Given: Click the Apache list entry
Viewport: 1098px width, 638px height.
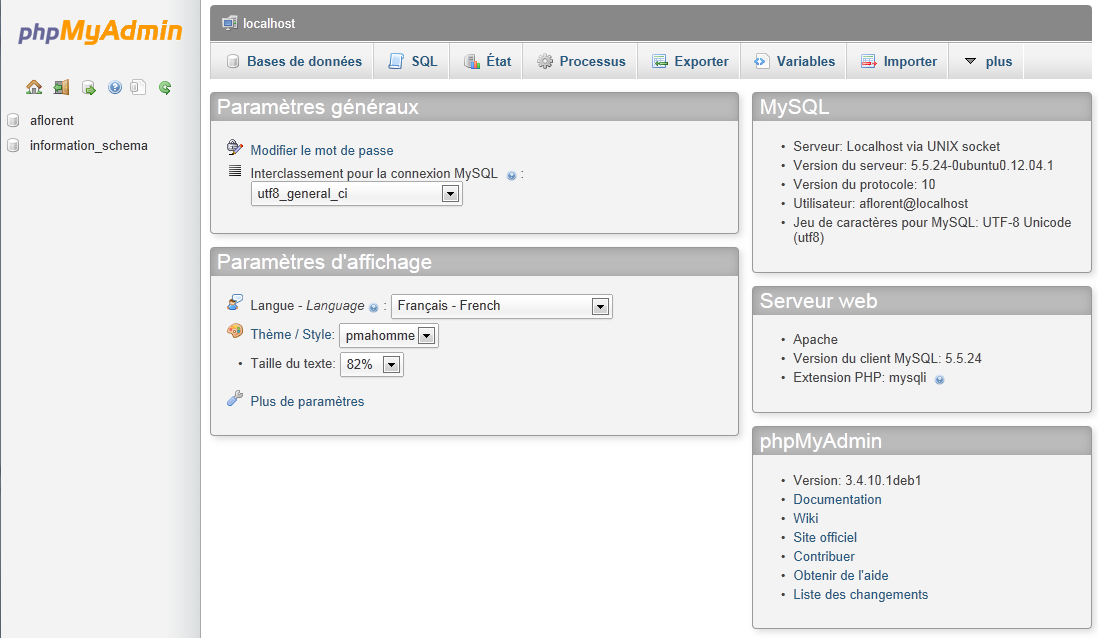Looking at the screenshot, I should pyautogui.click(x=815, y=339).
